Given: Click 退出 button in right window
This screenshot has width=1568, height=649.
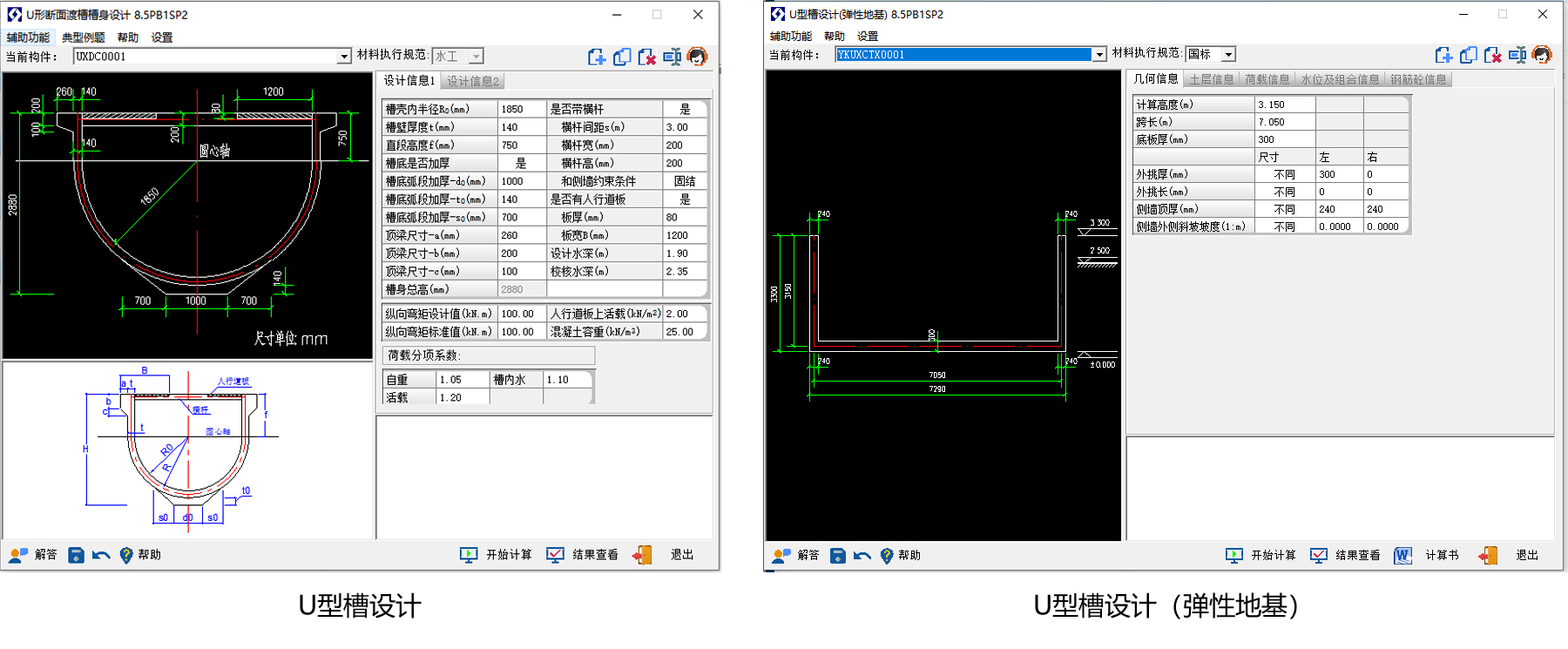Looking at the screenshot, I should [1516, 556].
